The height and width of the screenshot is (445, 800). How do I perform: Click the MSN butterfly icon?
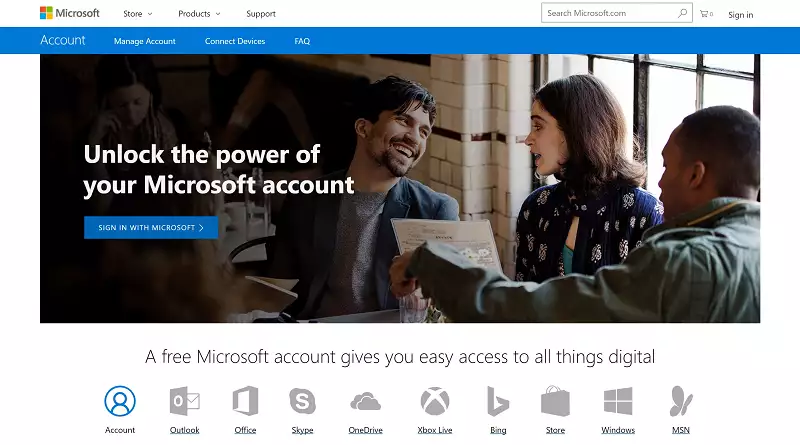click(681, 401)
